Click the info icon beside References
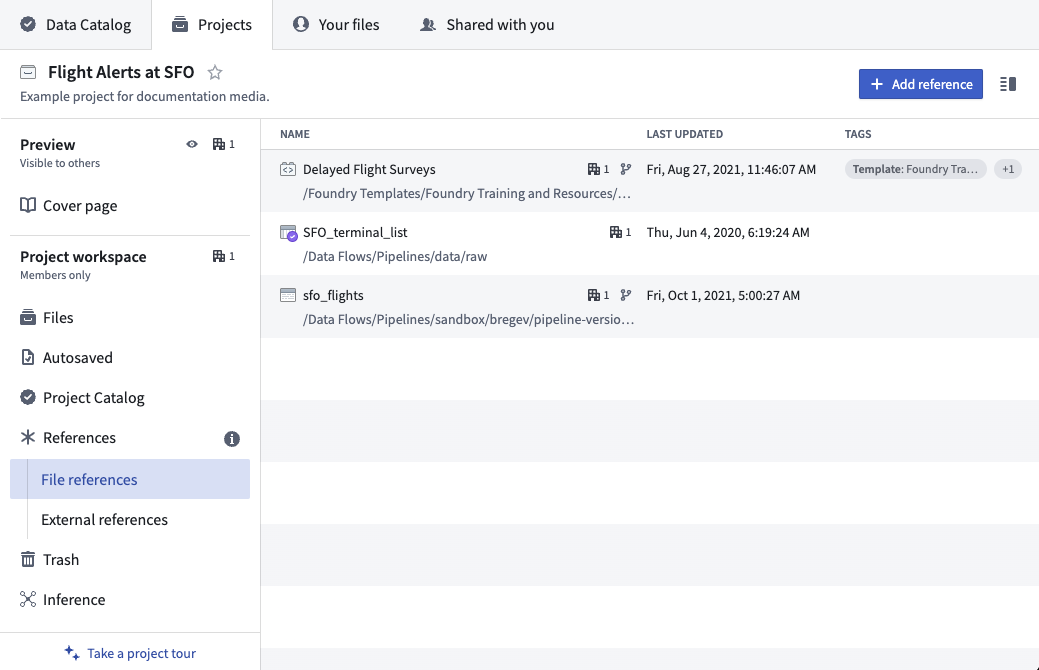1039x670 pixels. (231, 439)
